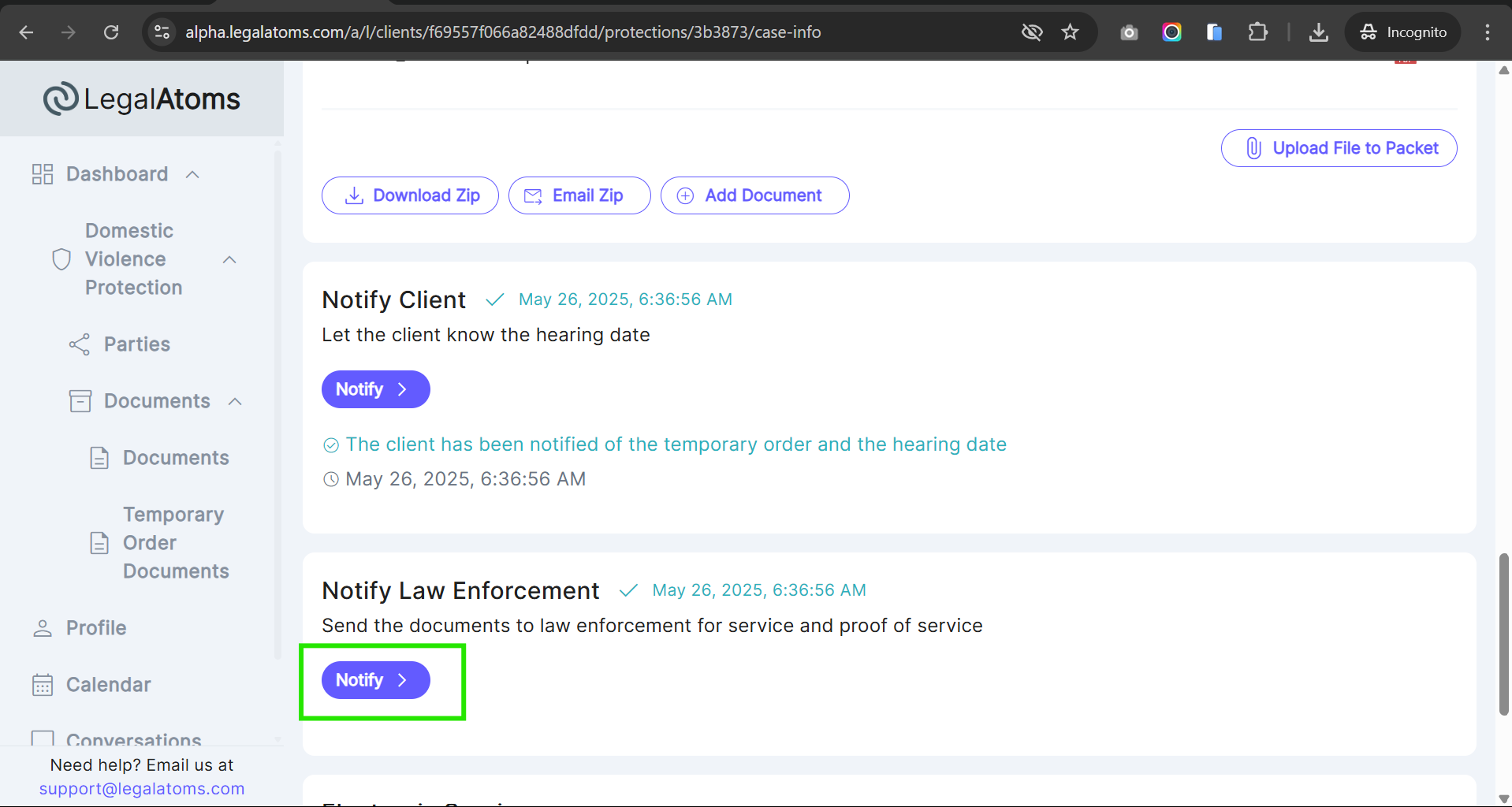Open Domestic Violence Protection menu item

click(x=134, y=259)
